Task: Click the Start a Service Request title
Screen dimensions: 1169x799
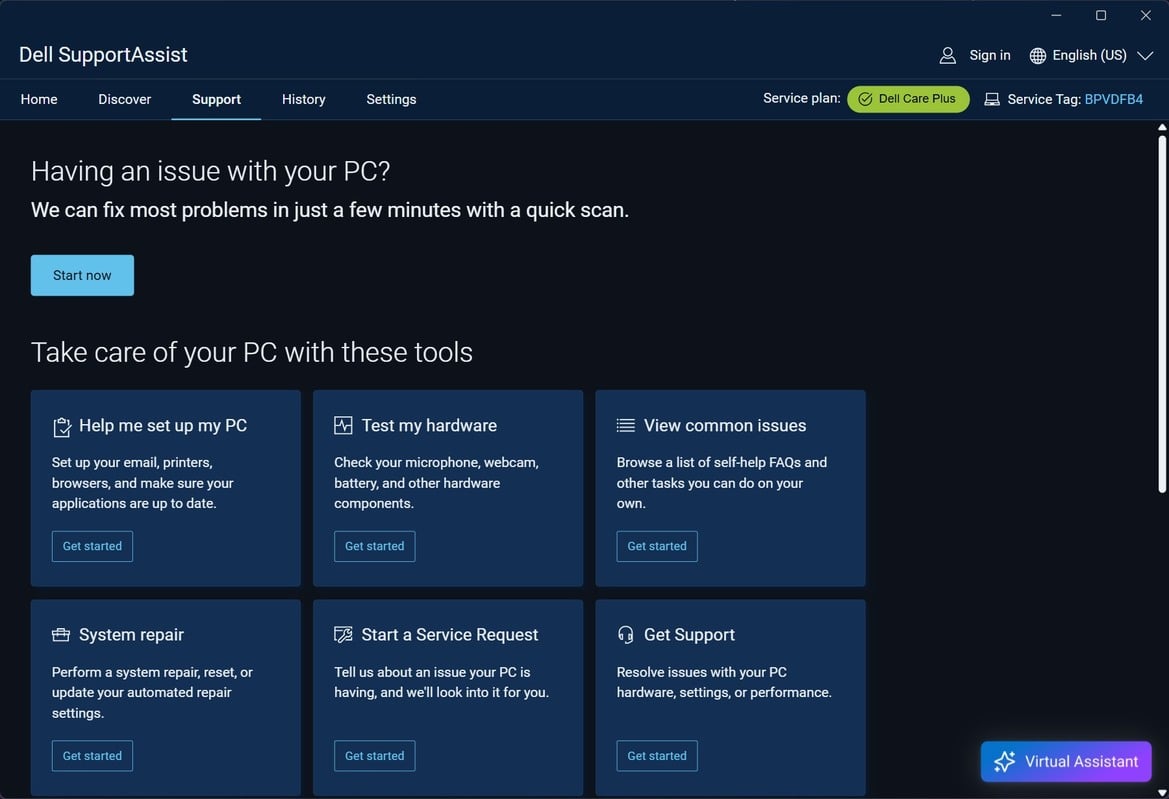Action: (450, 634)
